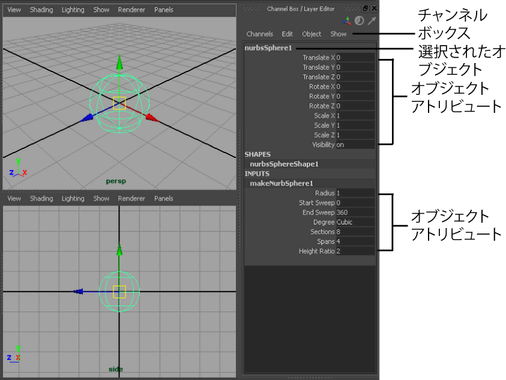Viewport: 506px width, 380px height.
Task: Click the manipulator axes icon in Channel Box
Action: coord(347,21)
